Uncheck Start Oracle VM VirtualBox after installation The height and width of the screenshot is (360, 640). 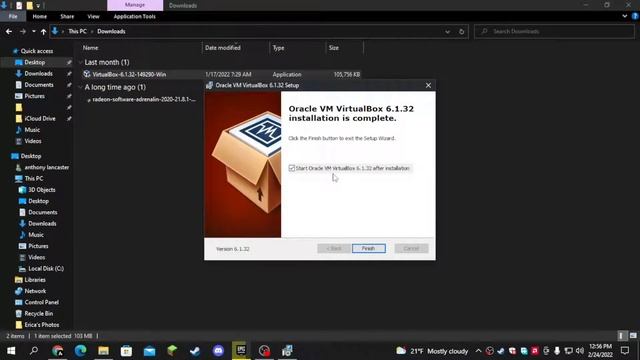pyautogui.click(x=292, y=168)
